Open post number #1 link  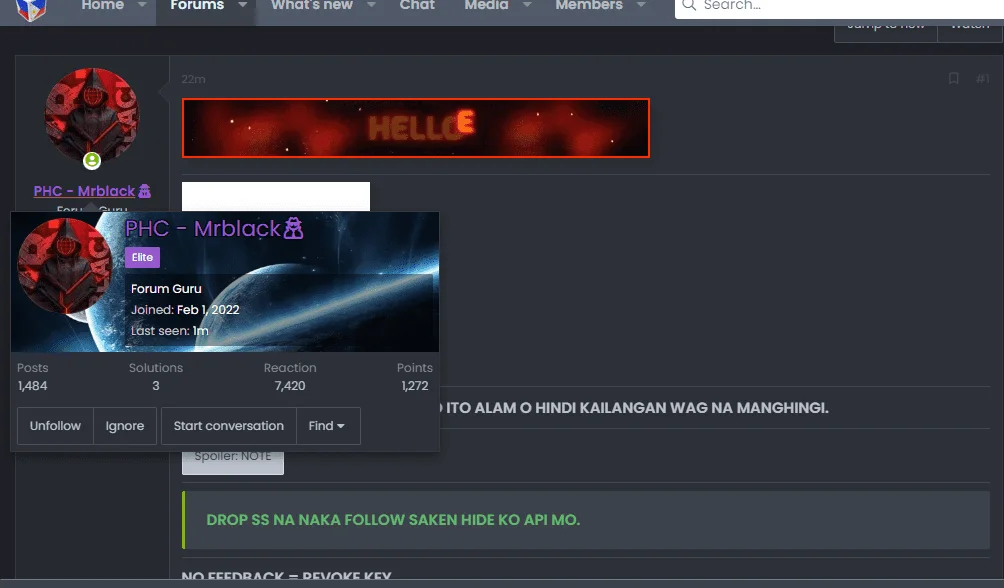pyautogui.click(x=982, y=79)
